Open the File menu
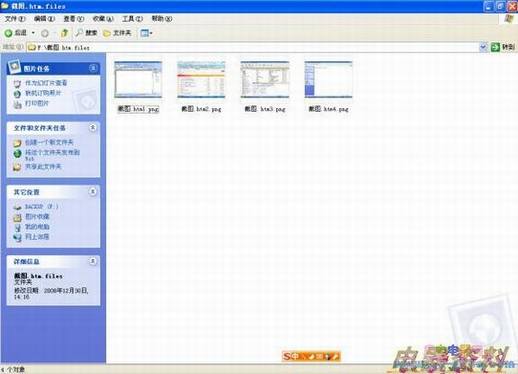518x374 pixels. pos(15,19)
